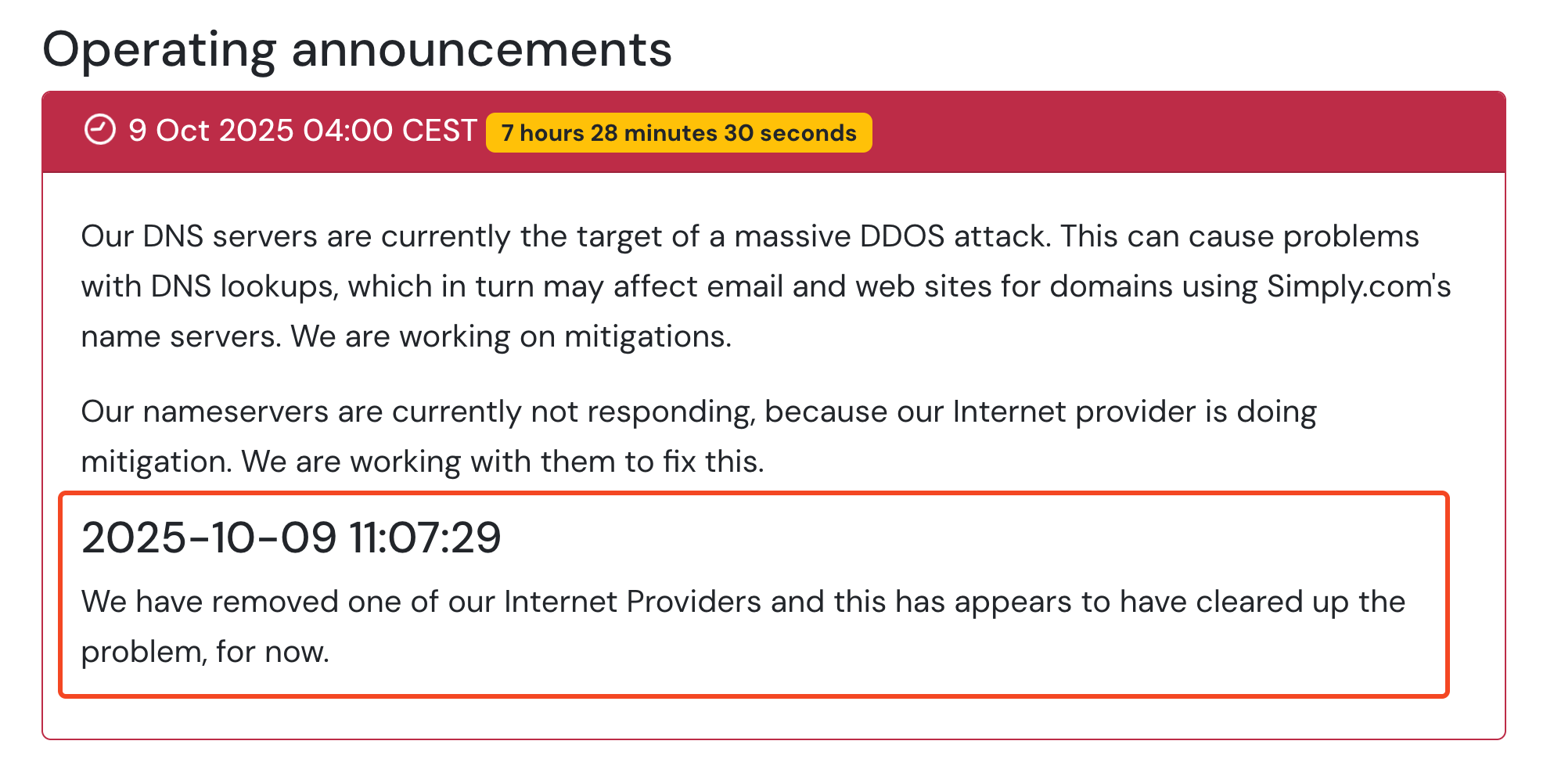Click the "Our nameservers are currently" sentence start

[300, 412]
